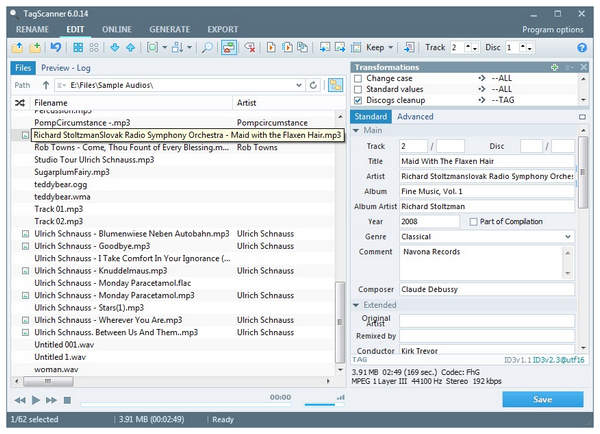Click in the Album field
The image size is (600, 434).
pyautogui.click(x=487, y=191)
